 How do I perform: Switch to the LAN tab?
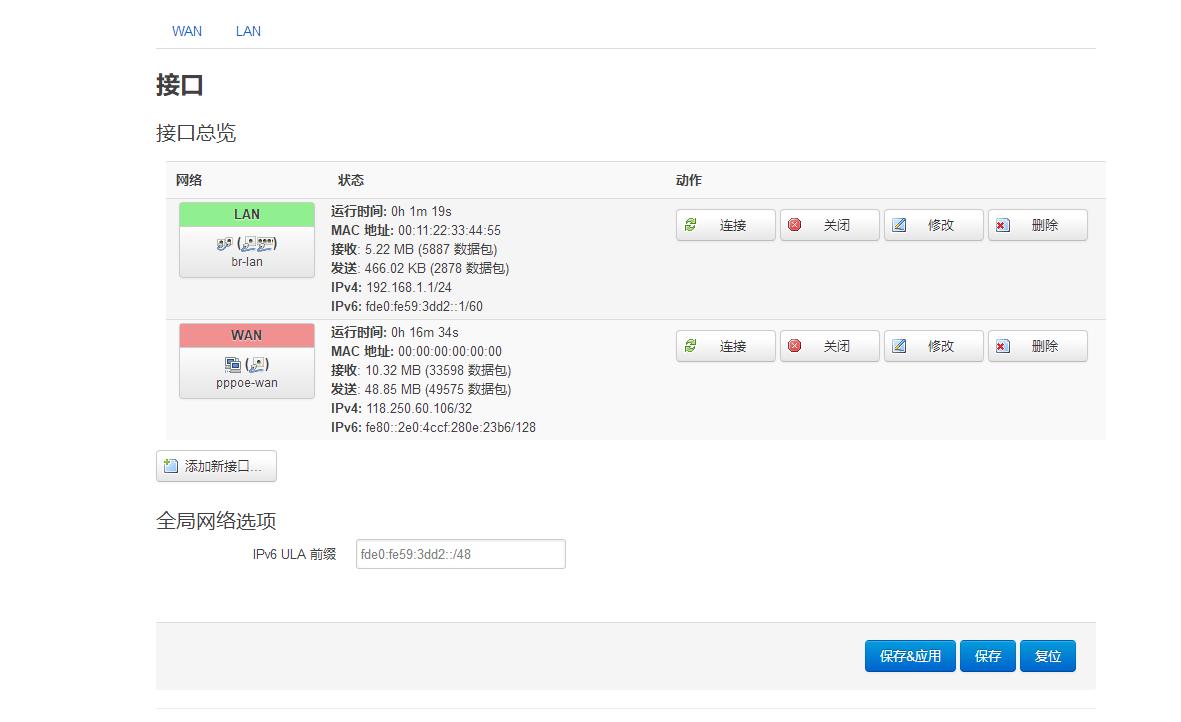click(247, 31)
